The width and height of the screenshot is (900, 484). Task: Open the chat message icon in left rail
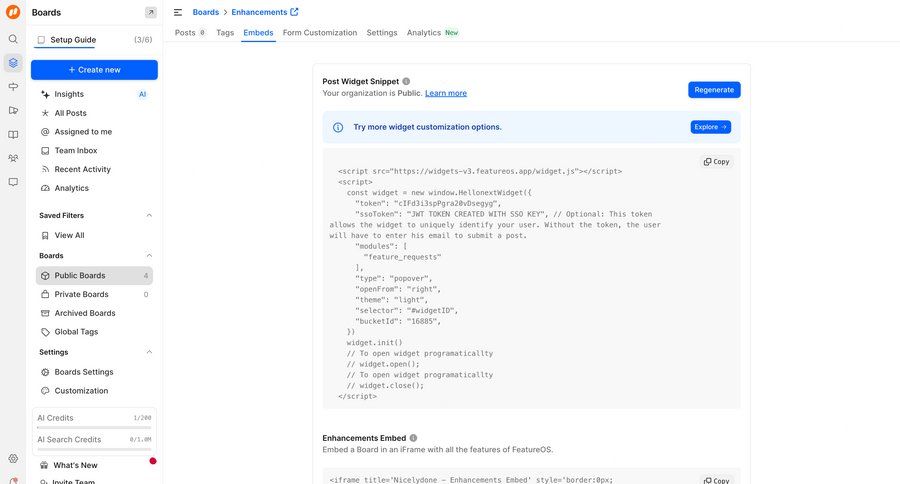[13, 182]
